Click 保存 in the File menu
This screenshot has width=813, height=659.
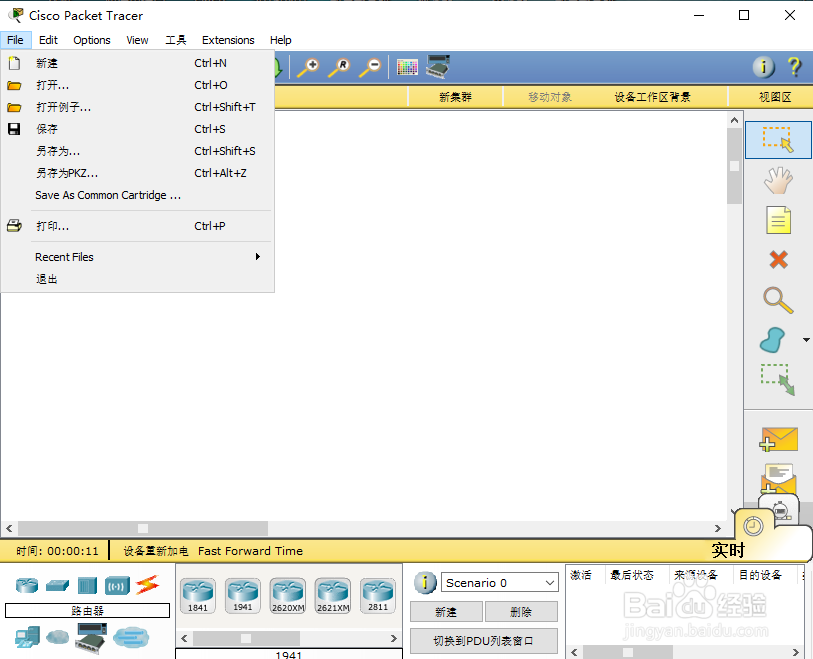[x=137, y=129]
